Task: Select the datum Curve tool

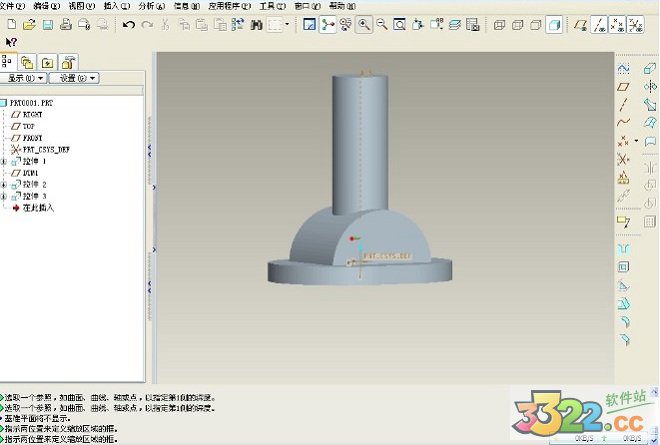Action: (x=623, y=123)
